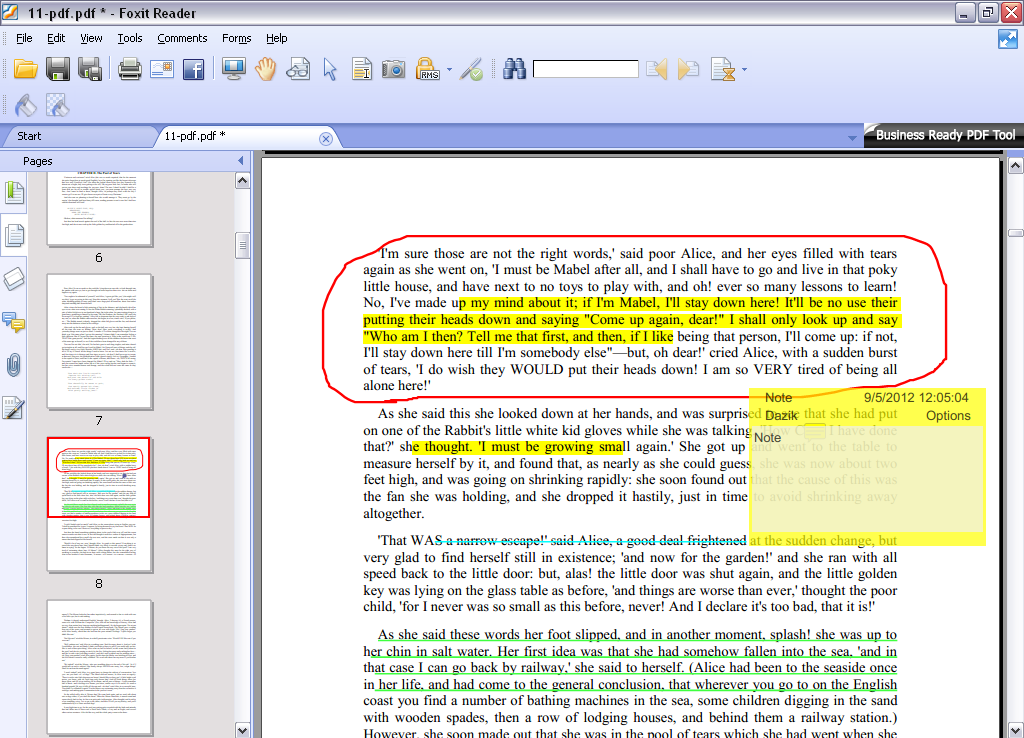Viewport: 1024px width, 738px height.
Task: Open the Comments panel in the sidebar
Action: tap(14, 320)
